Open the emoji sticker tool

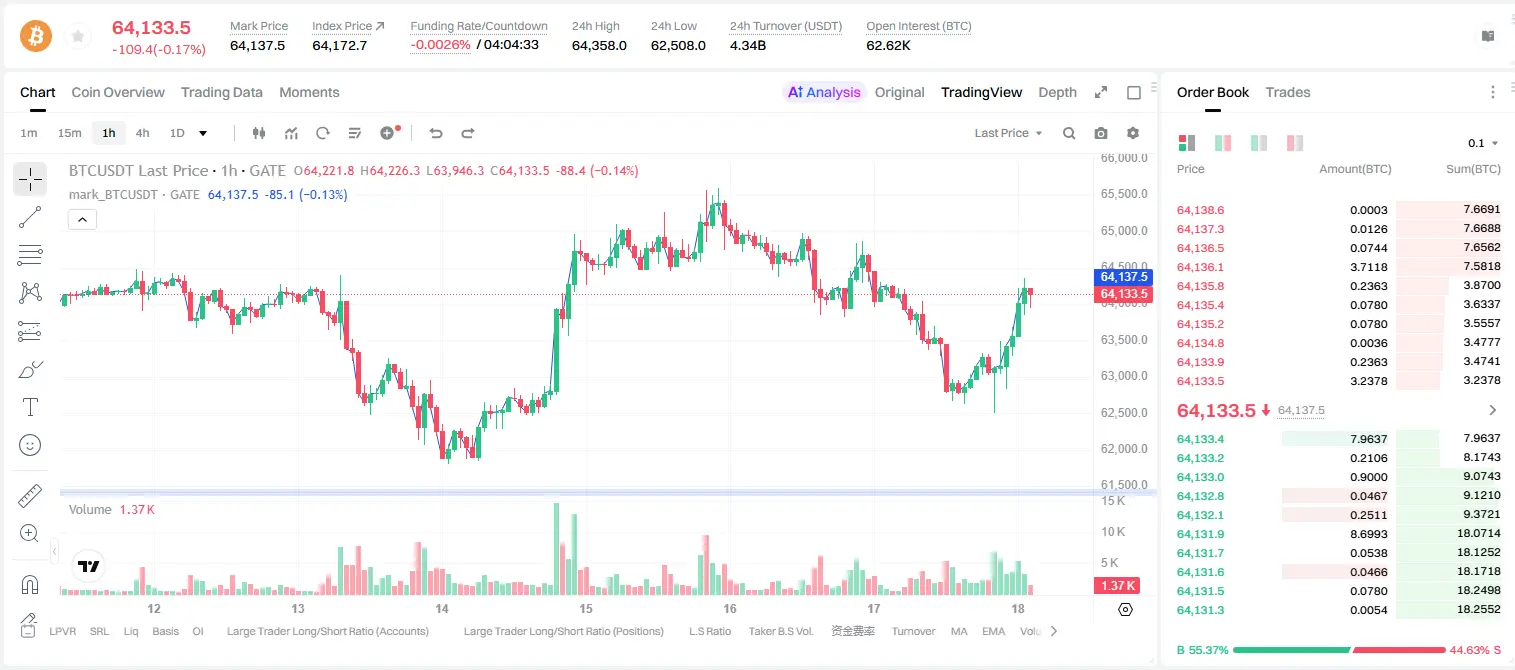tap(30, 445)
